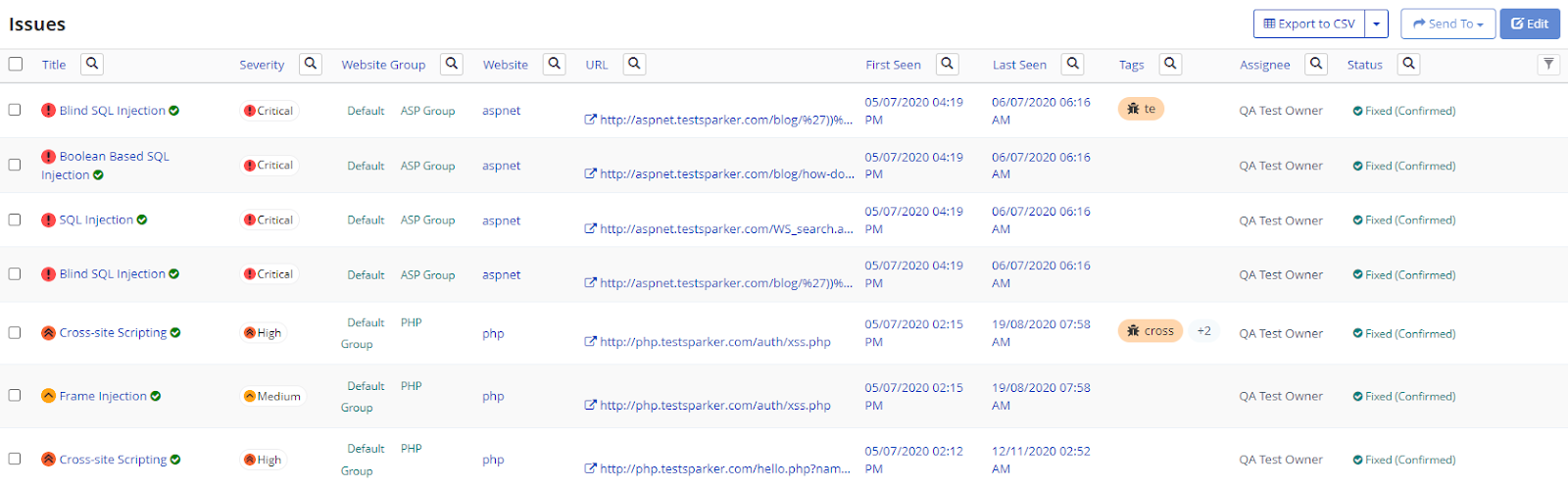
Task: Click Critical badge in Boolean Based row
Action: click(x=269, y=166)
